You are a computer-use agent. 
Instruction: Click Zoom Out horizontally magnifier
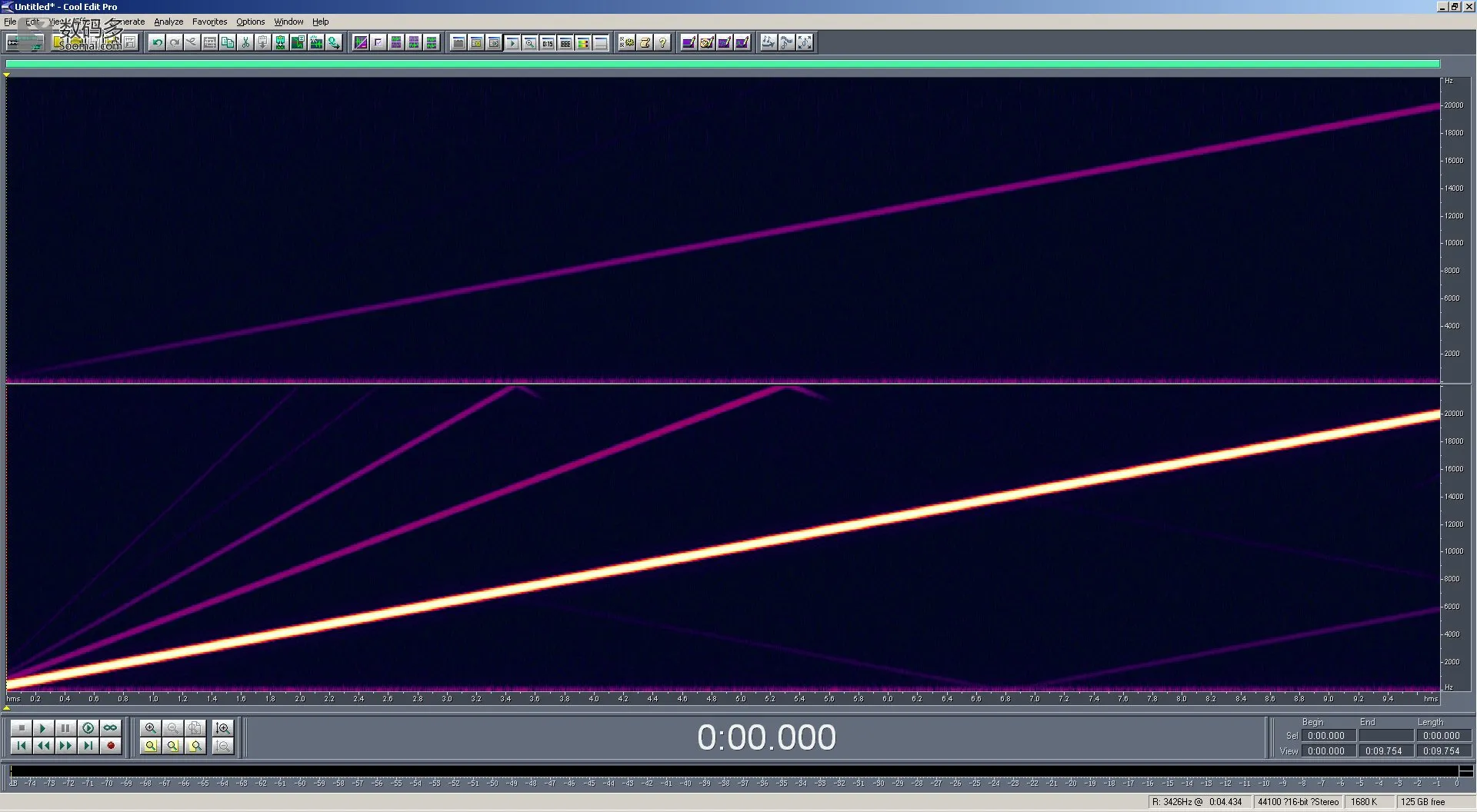click(x=173, y=727)
